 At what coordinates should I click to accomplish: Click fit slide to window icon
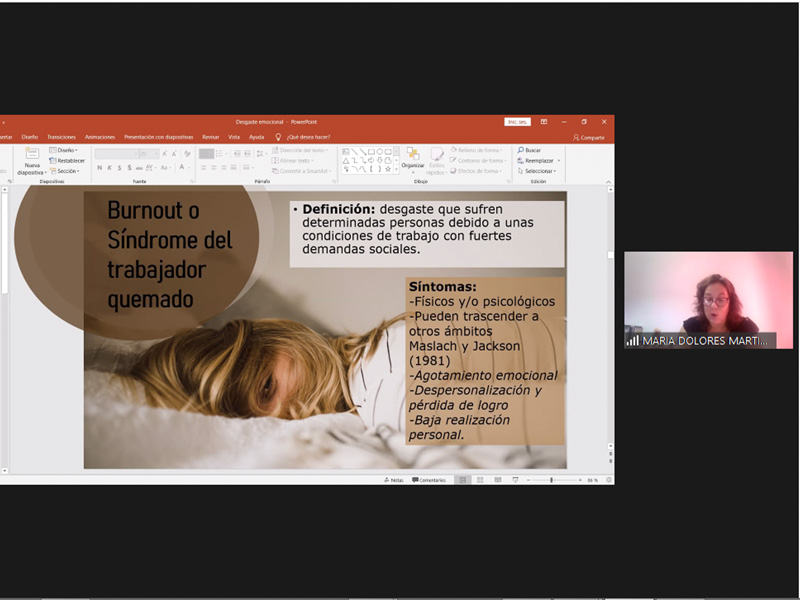click(609, 480)
